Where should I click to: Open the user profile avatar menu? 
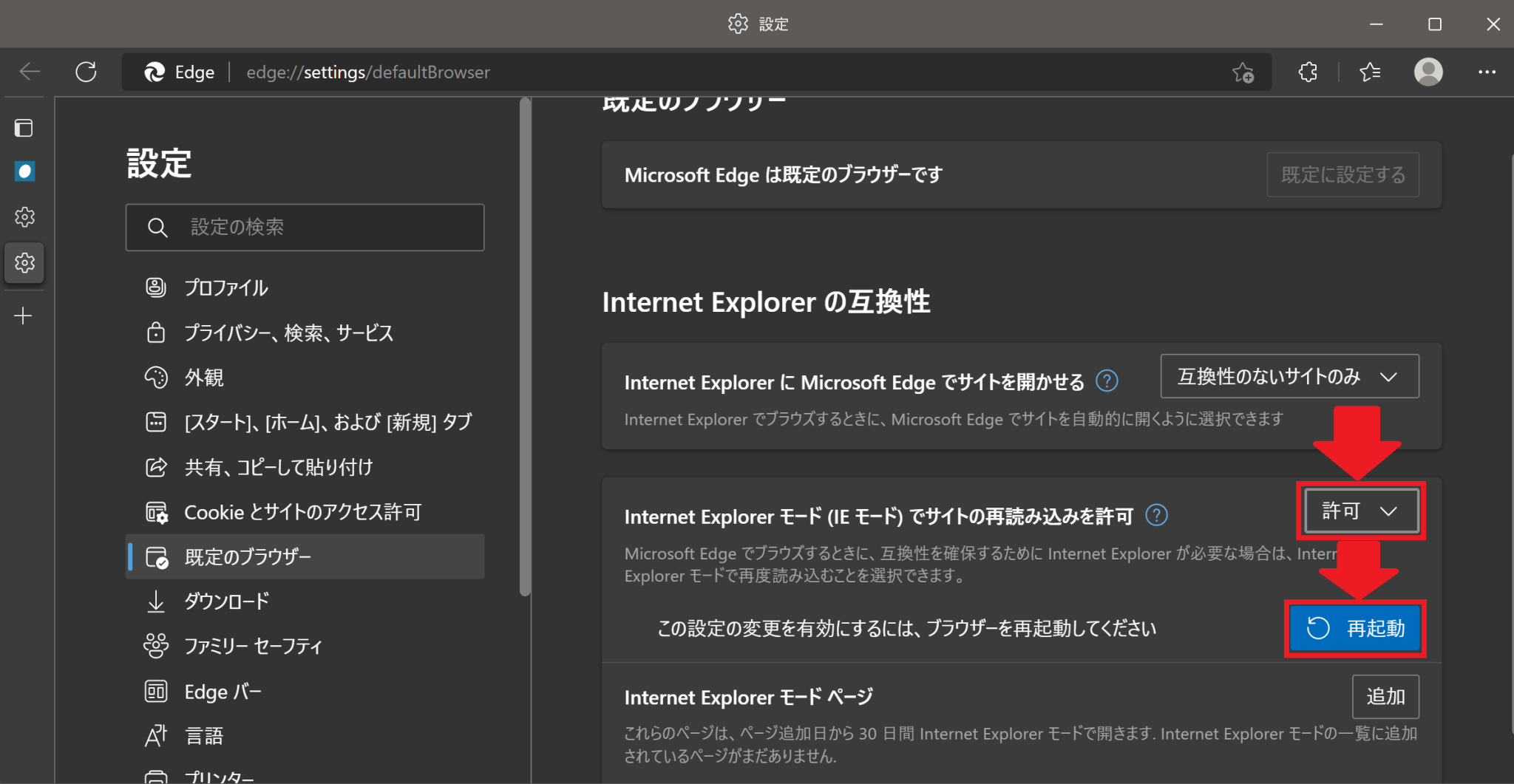click(x=1428, y=72)
